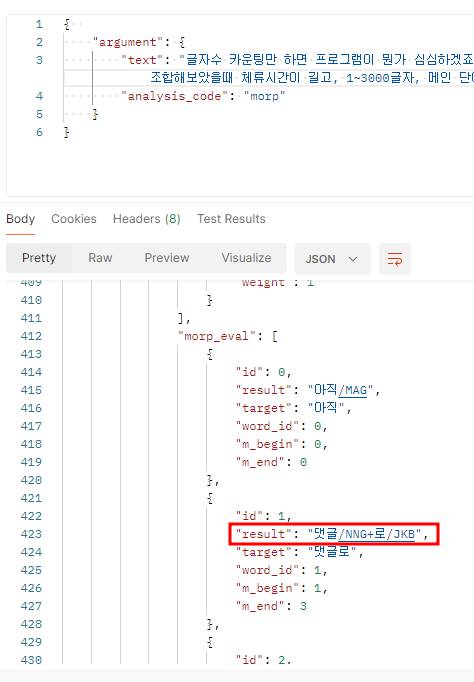Click the "morp_eval" key on line 412
Viewport: 474px width, 682px height.
coord(217,336)
